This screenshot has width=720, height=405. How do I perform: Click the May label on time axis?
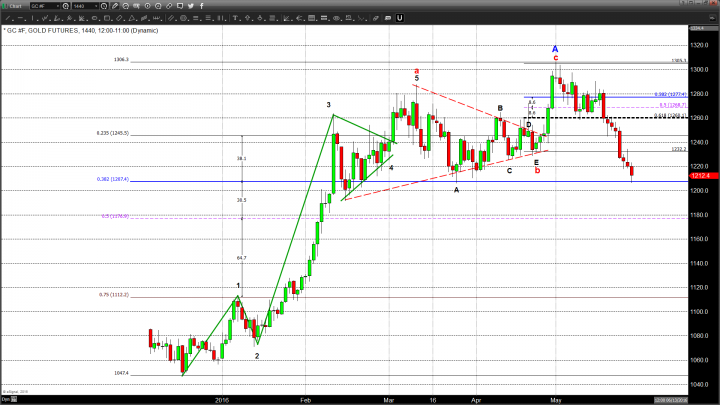pyautogui.click(x=556, y=400)
